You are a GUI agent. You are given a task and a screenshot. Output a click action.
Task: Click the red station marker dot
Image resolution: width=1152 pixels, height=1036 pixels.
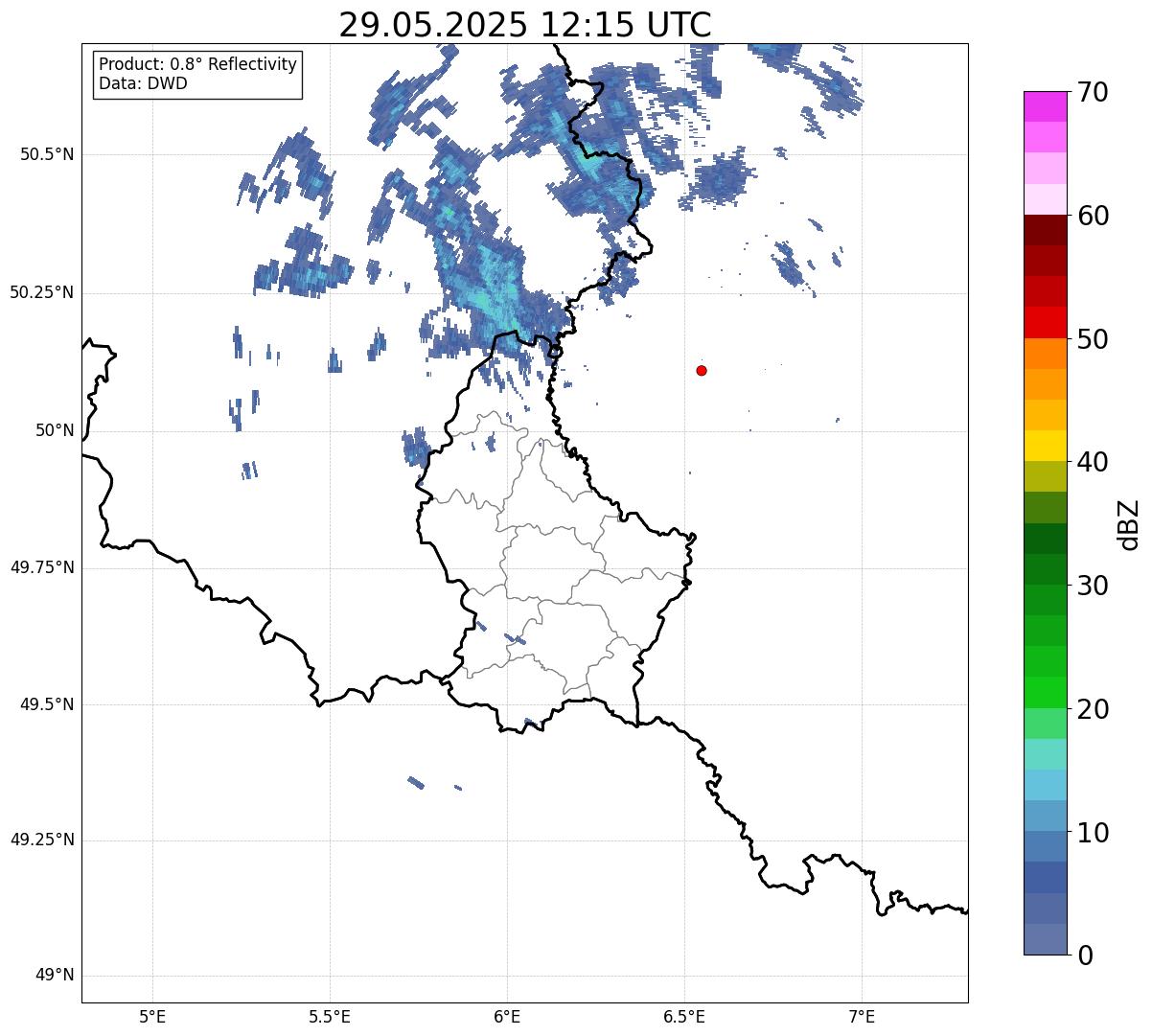click(702, 370)
